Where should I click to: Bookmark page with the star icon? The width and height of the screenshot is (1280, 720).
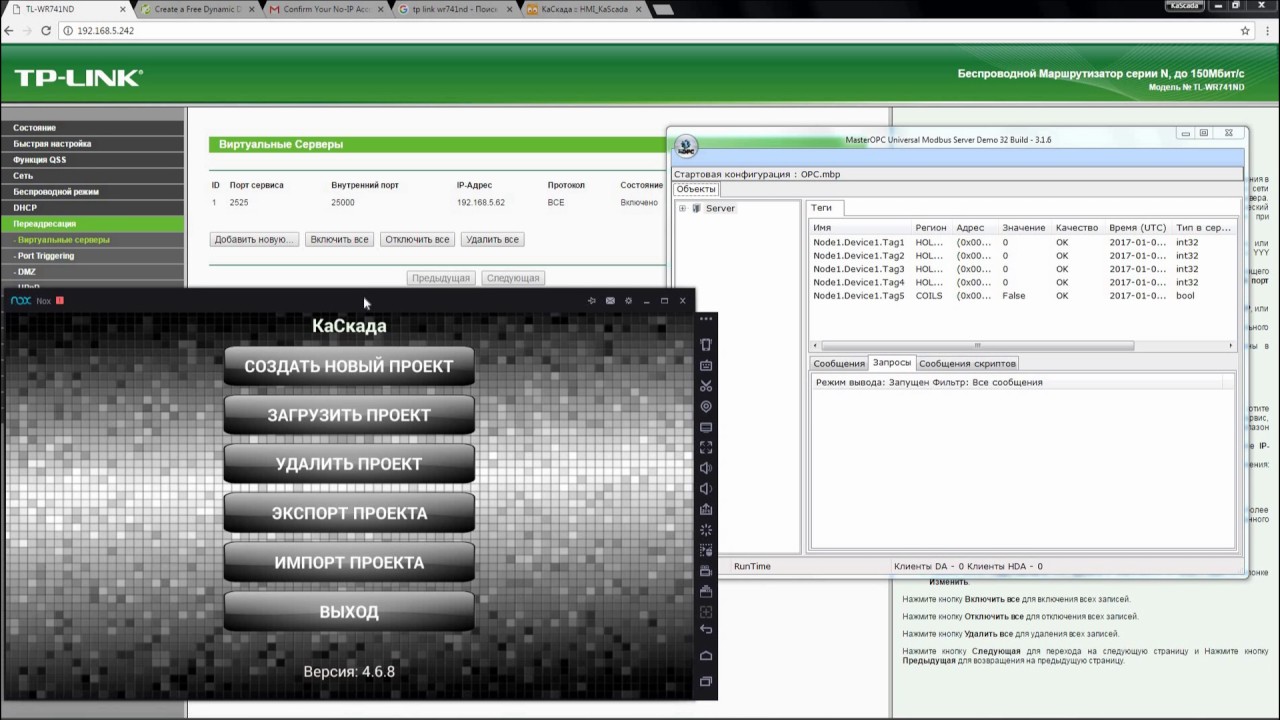pos(1245,31)
